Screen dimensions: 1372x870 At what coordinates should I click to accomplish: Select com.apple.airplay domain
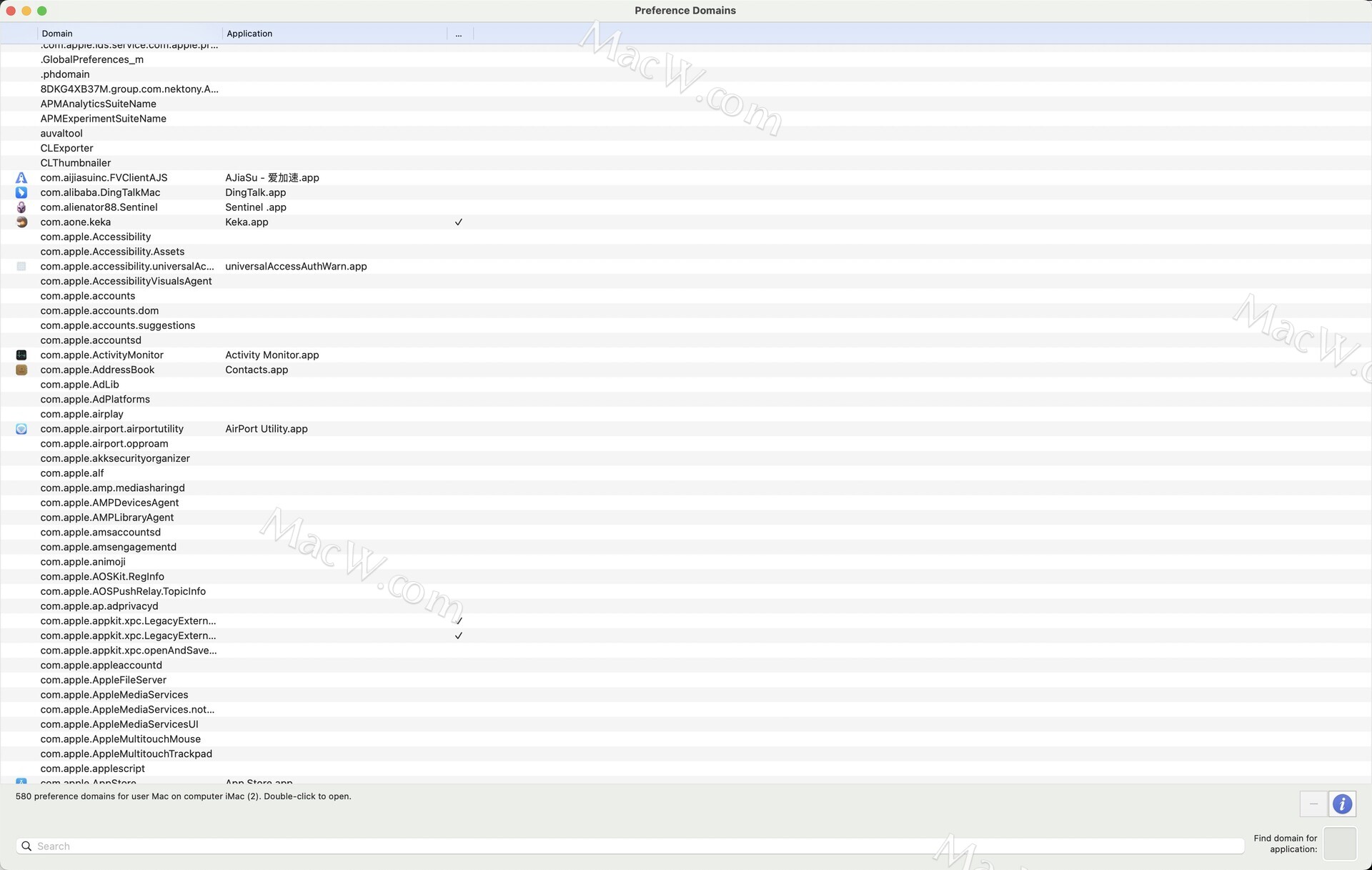click(x=81, y=414)
